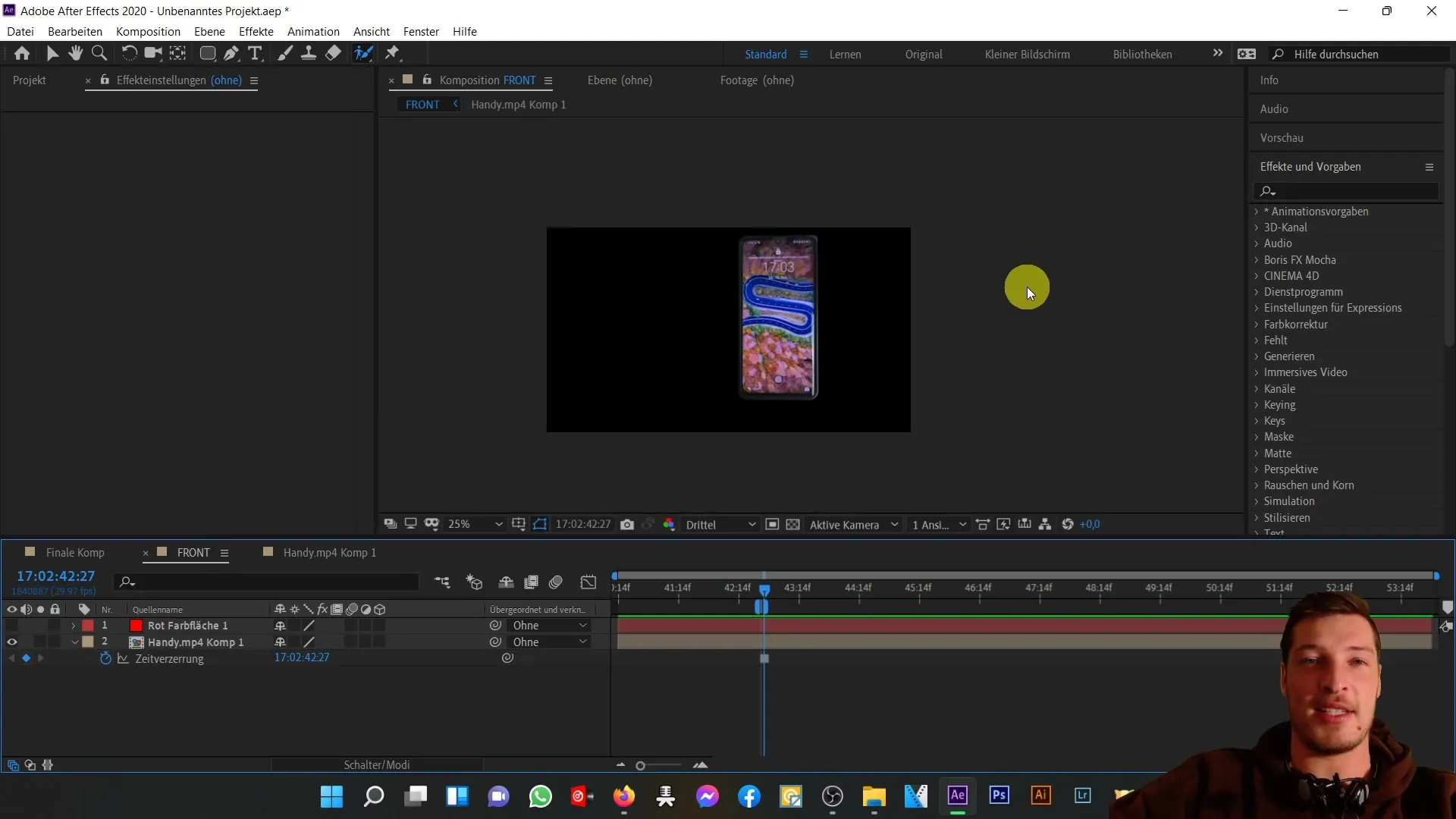Select the Rotation tool
This screenshot has height=819, width=1456.
(x=130, y=53)
